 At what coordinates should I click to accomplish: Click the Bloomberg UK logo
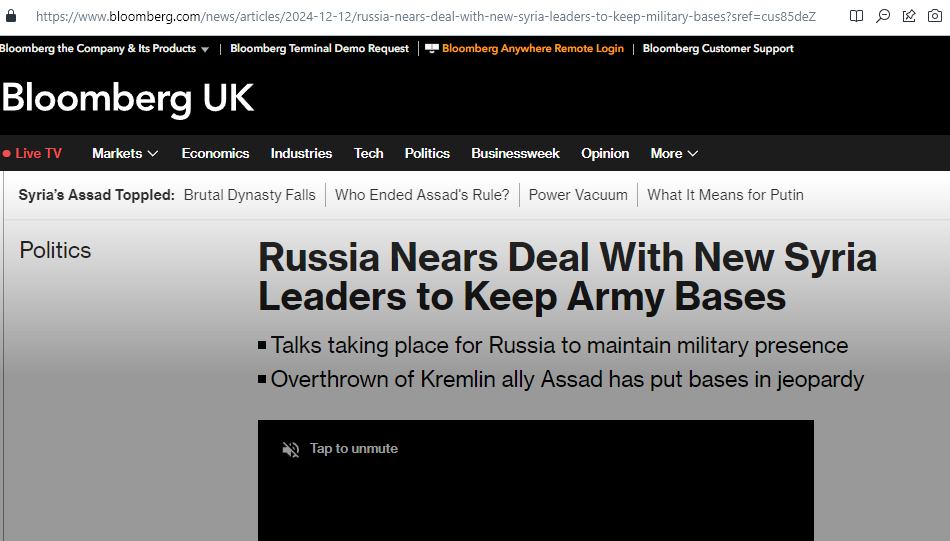point(128,98)
